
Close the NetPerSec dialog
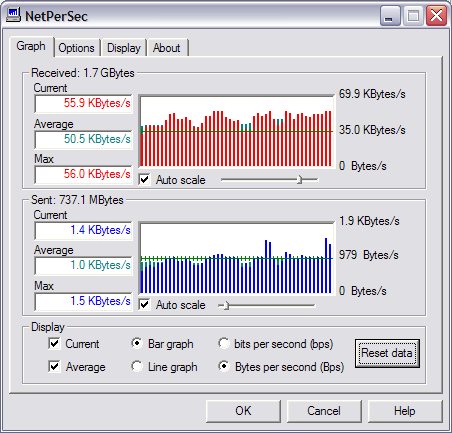pyautogui.click(x=436, y=16)
